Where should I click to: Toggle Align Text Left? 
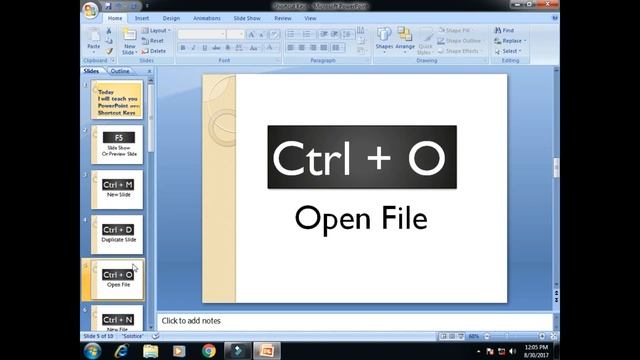coord(291,48)
